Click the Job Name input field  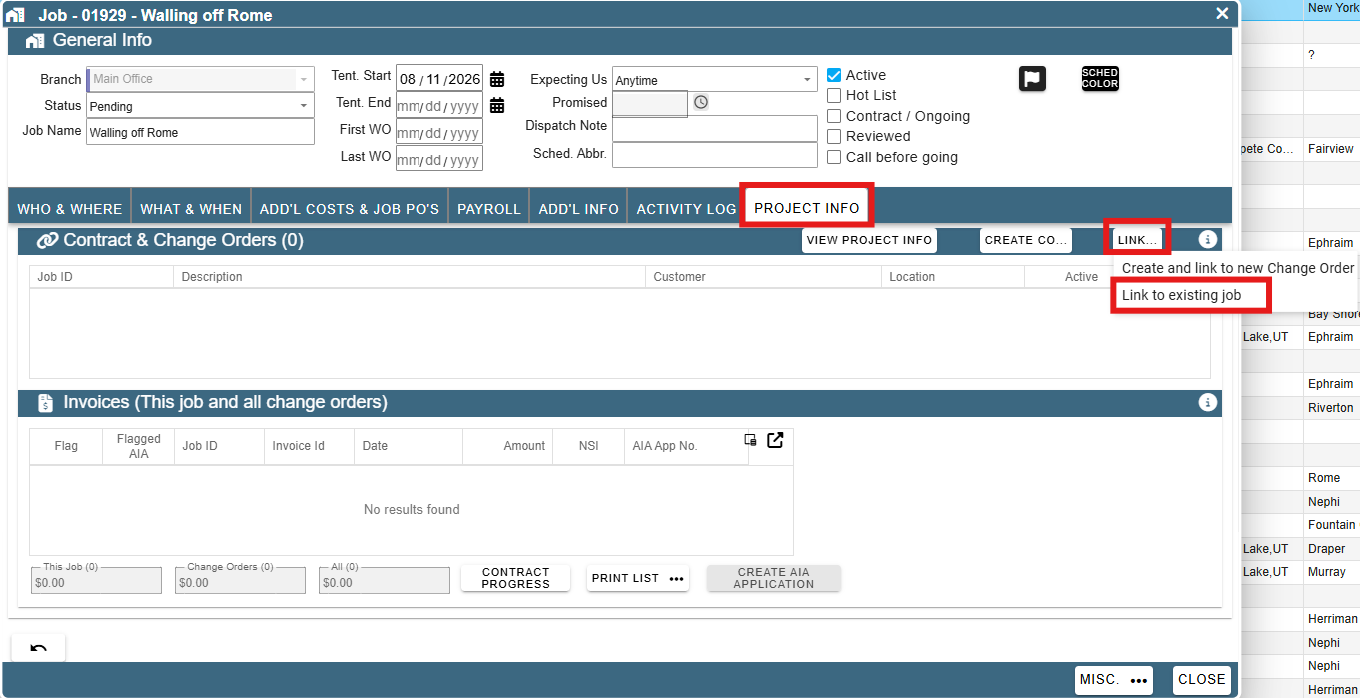point(200,132)
